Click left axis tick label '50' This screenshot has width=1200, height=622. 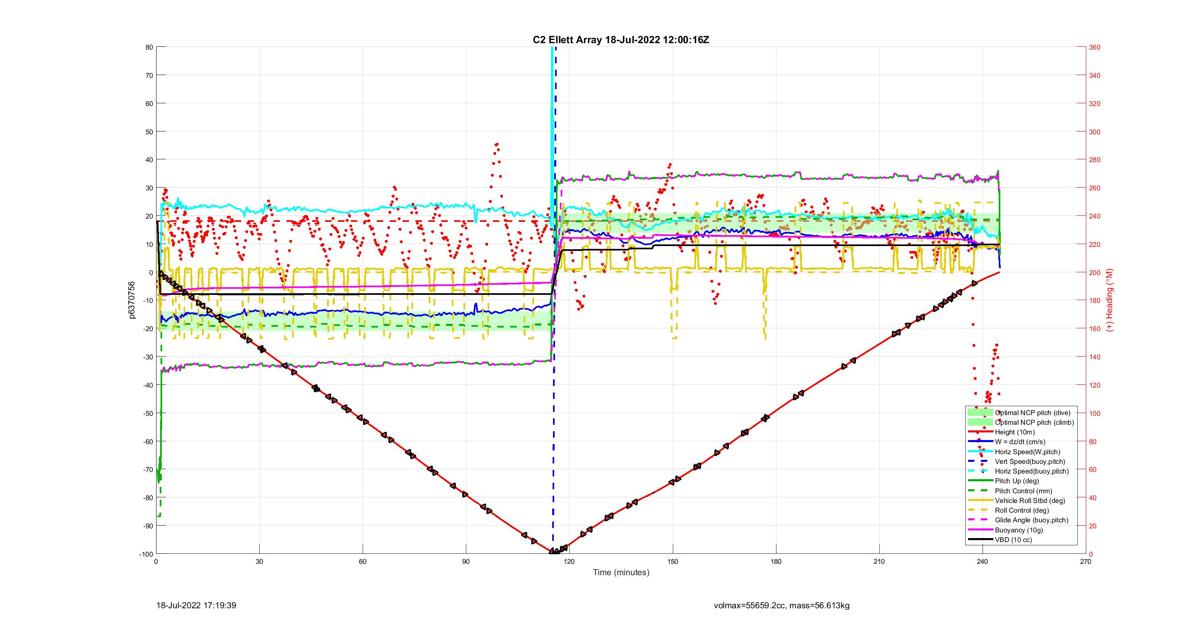(148, 131)
